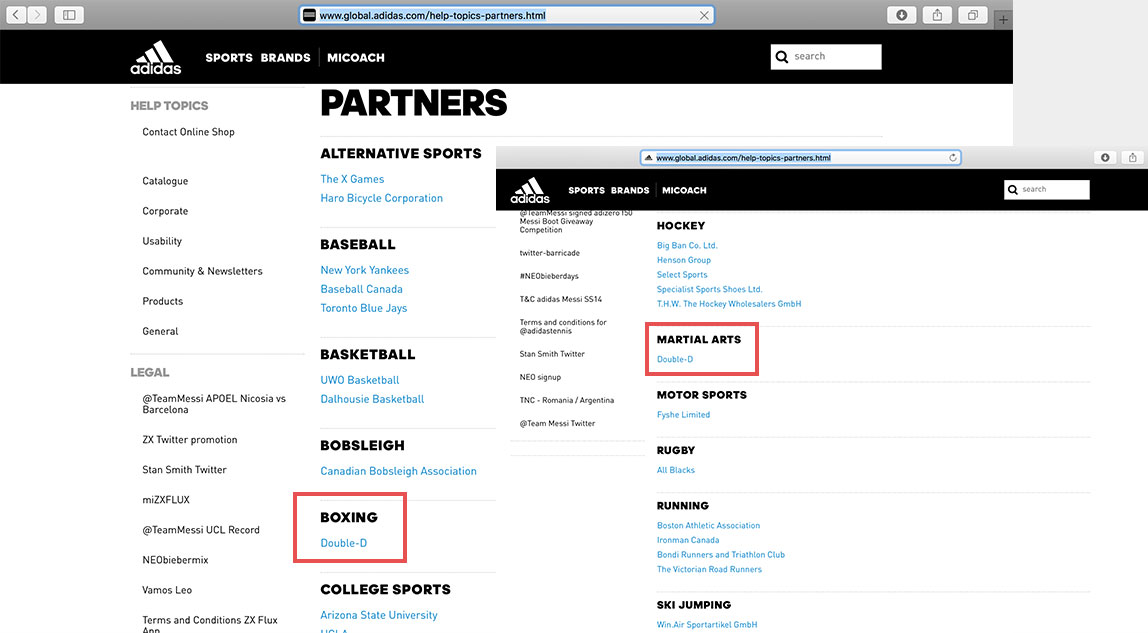This screenshot has height=633, width=1148.
Task: Click the browser back arrow button
Action: click(17, 15)
